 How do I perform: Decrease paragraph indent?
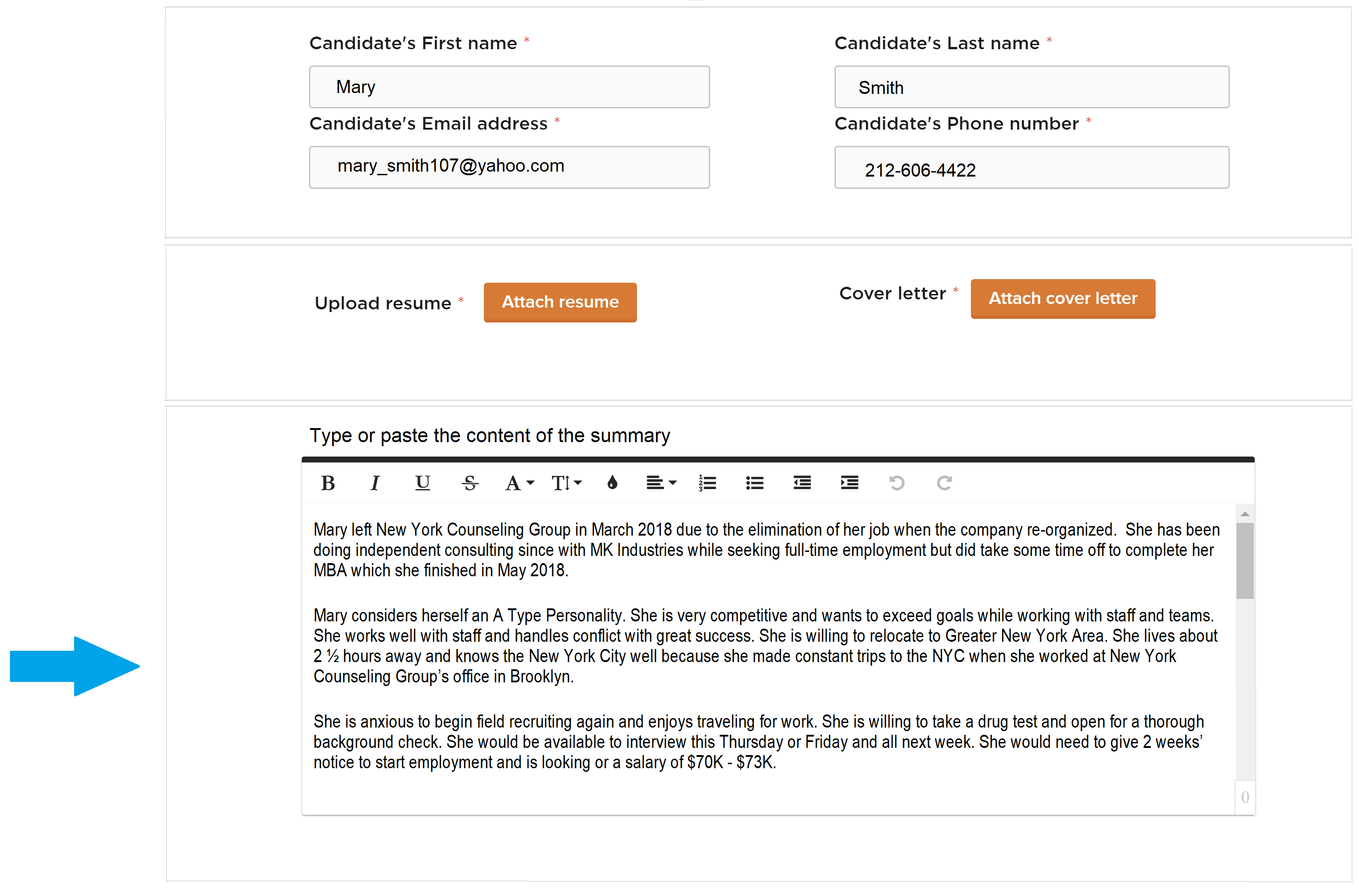coord(802,483)
